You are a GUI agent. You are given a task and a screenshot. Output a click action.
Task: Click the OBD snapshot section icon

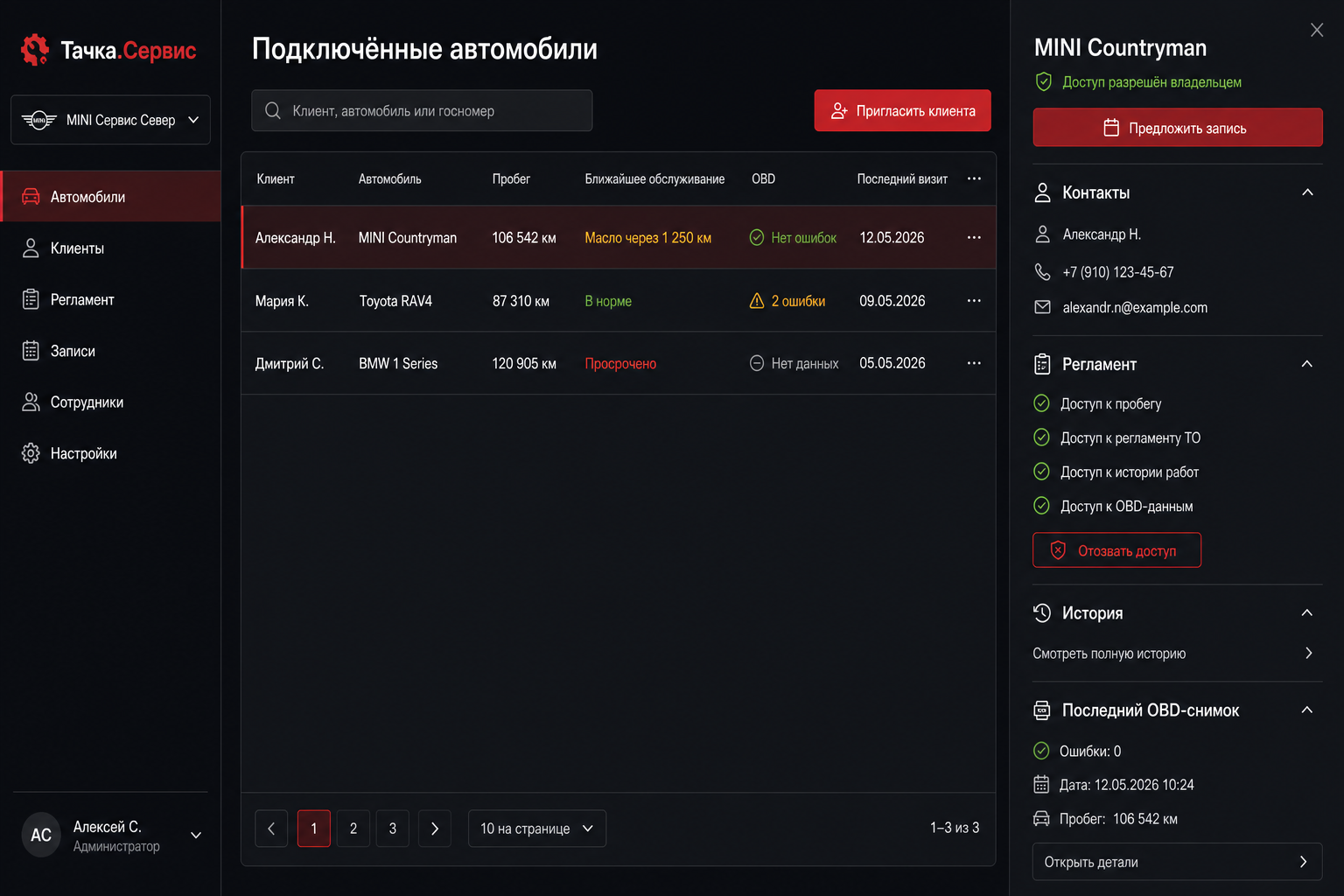[x=1042, y=710]
